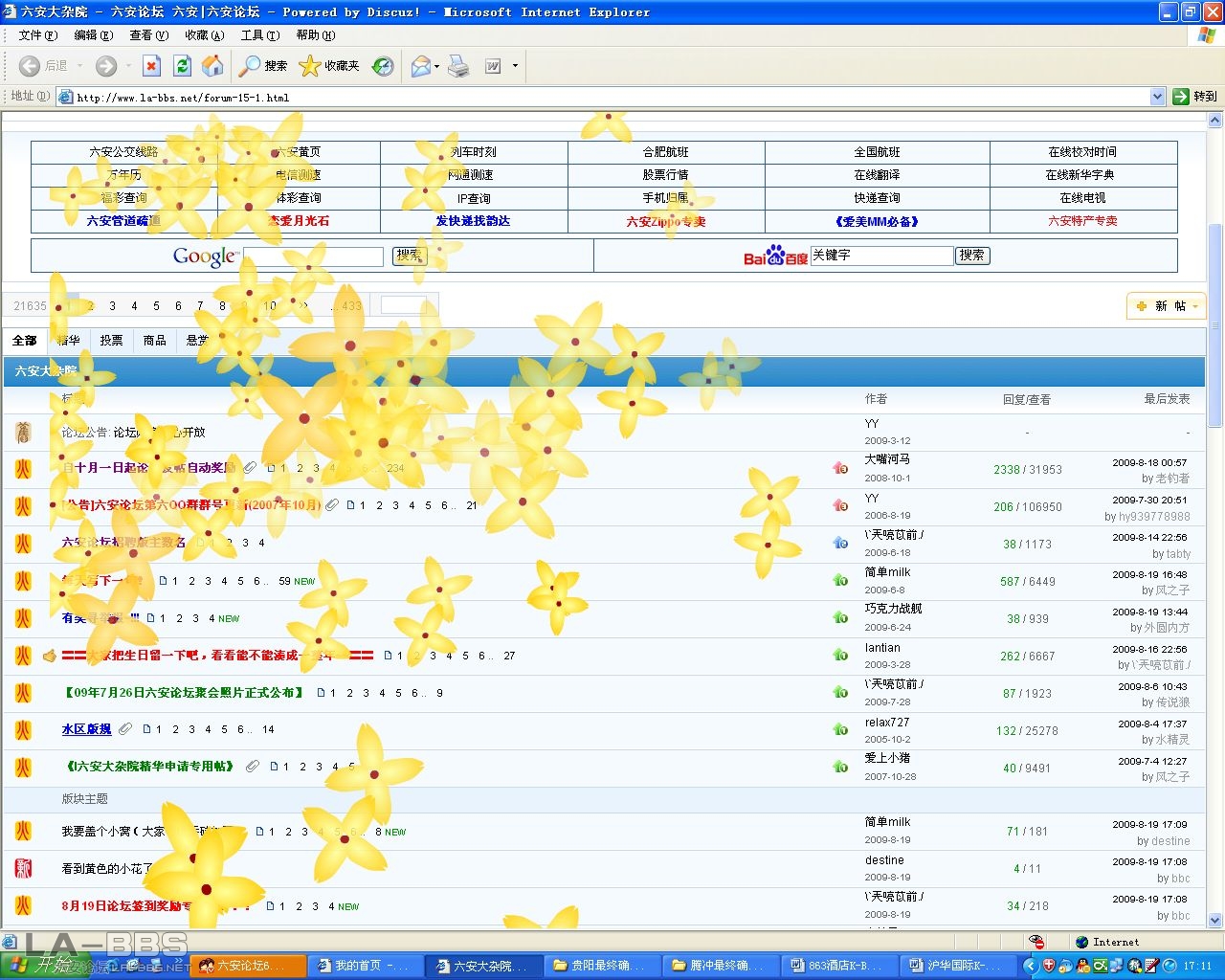The height and width of the screenshot is (980, 1225).
Task: Click the Baidu 关键字 search field
Action: tap(881, 256)
